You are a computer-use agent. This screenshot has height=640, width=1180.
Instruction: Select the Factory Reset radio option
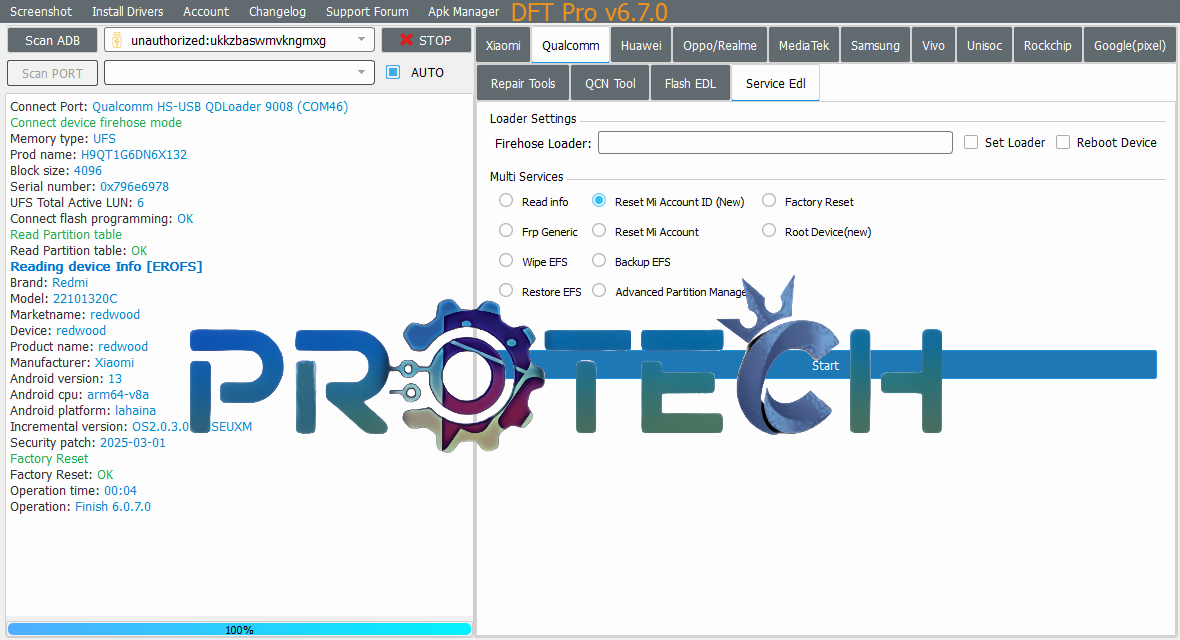tap(768, 201)
